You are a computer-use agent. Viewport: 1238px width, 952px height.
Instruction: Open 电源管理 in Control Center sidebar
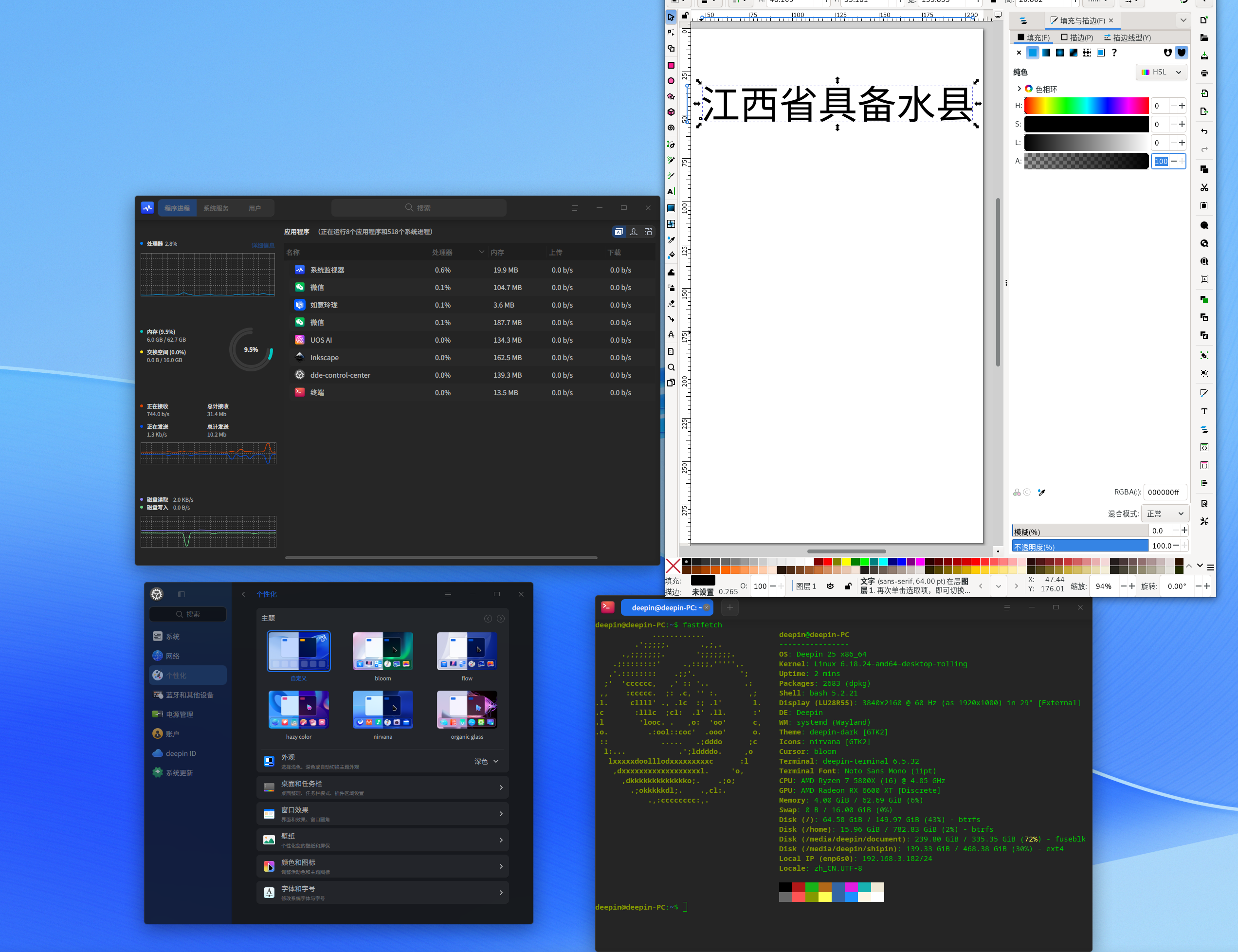(x=187, y=714)
